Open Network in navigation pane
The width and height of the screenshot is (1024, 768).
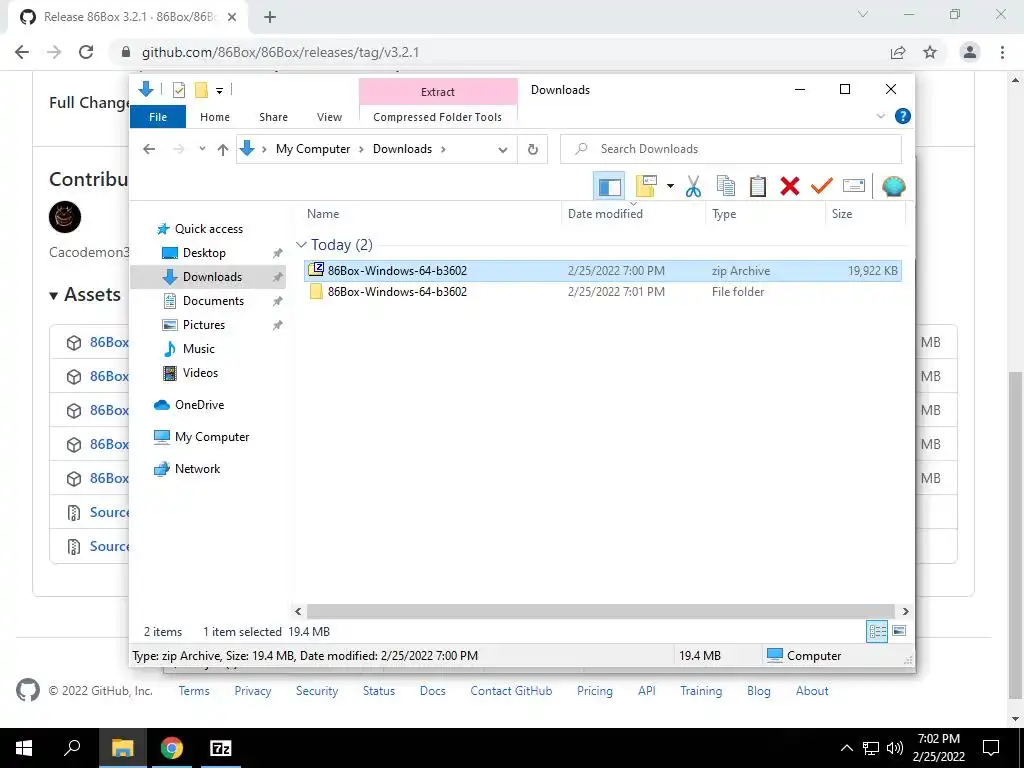[x=197, y=469]
